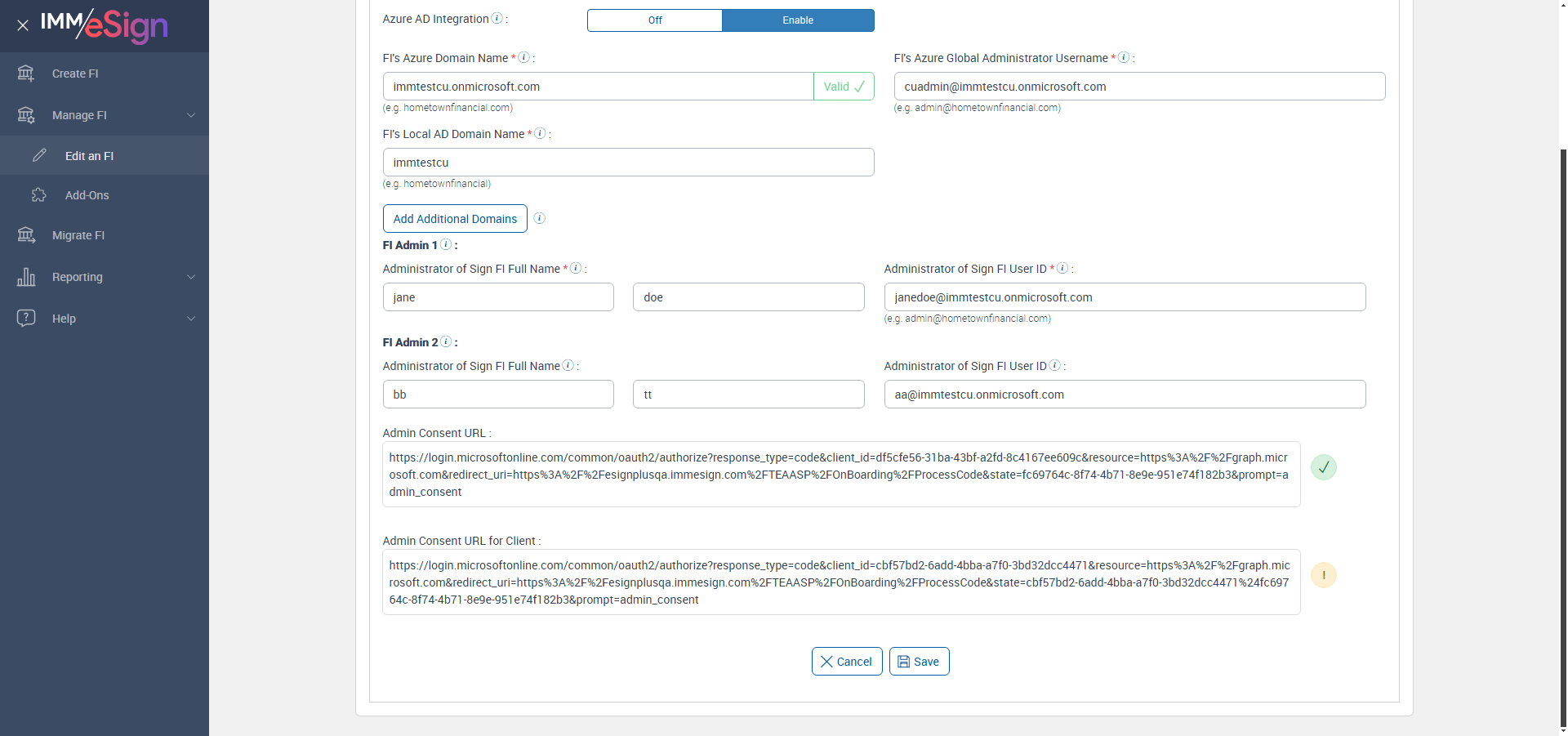Go to Add-Ons in the sidebar
The image size is (1568, 736).
tap(87, 195)
